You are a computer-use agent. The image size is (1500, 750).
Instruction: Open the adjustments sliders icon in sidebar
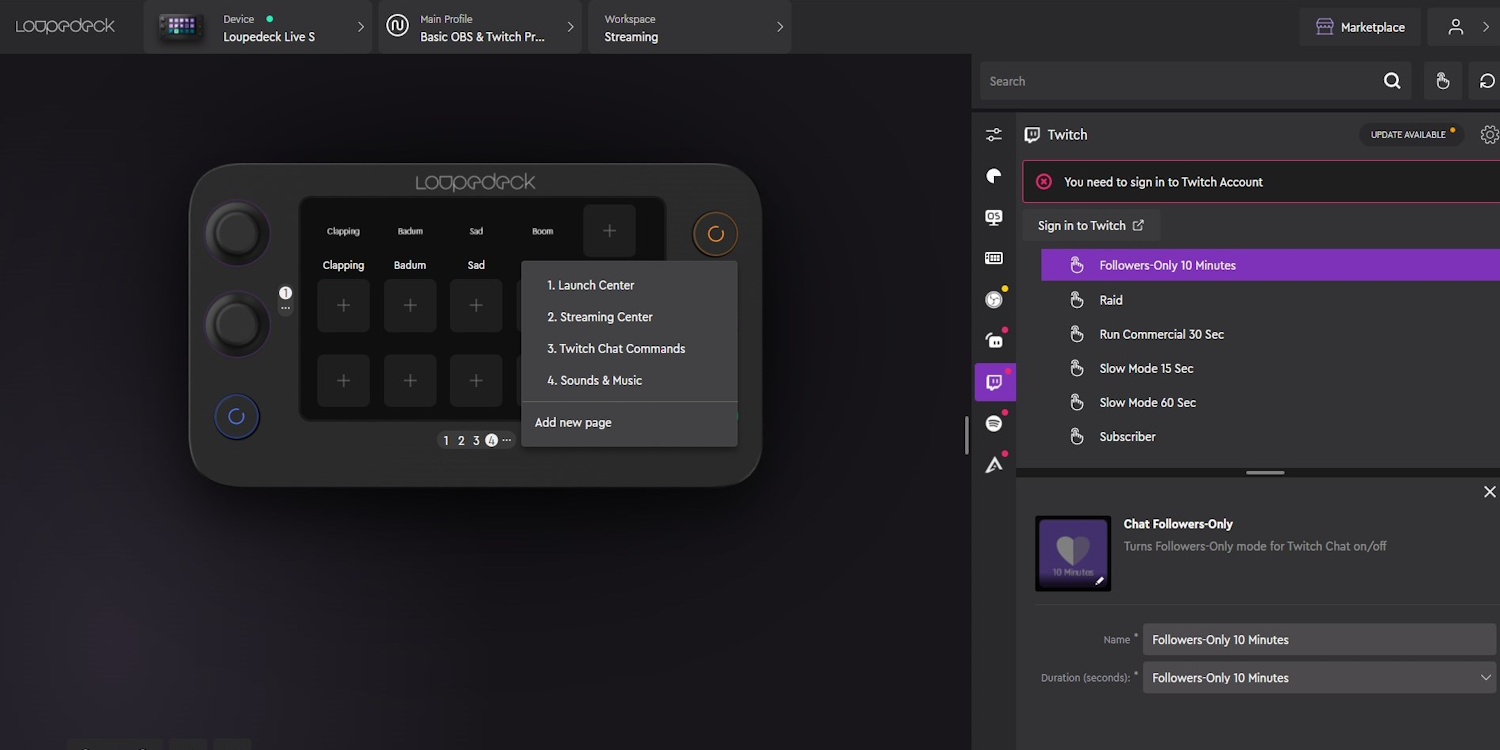pyautogui.click(x=994, y=135)
